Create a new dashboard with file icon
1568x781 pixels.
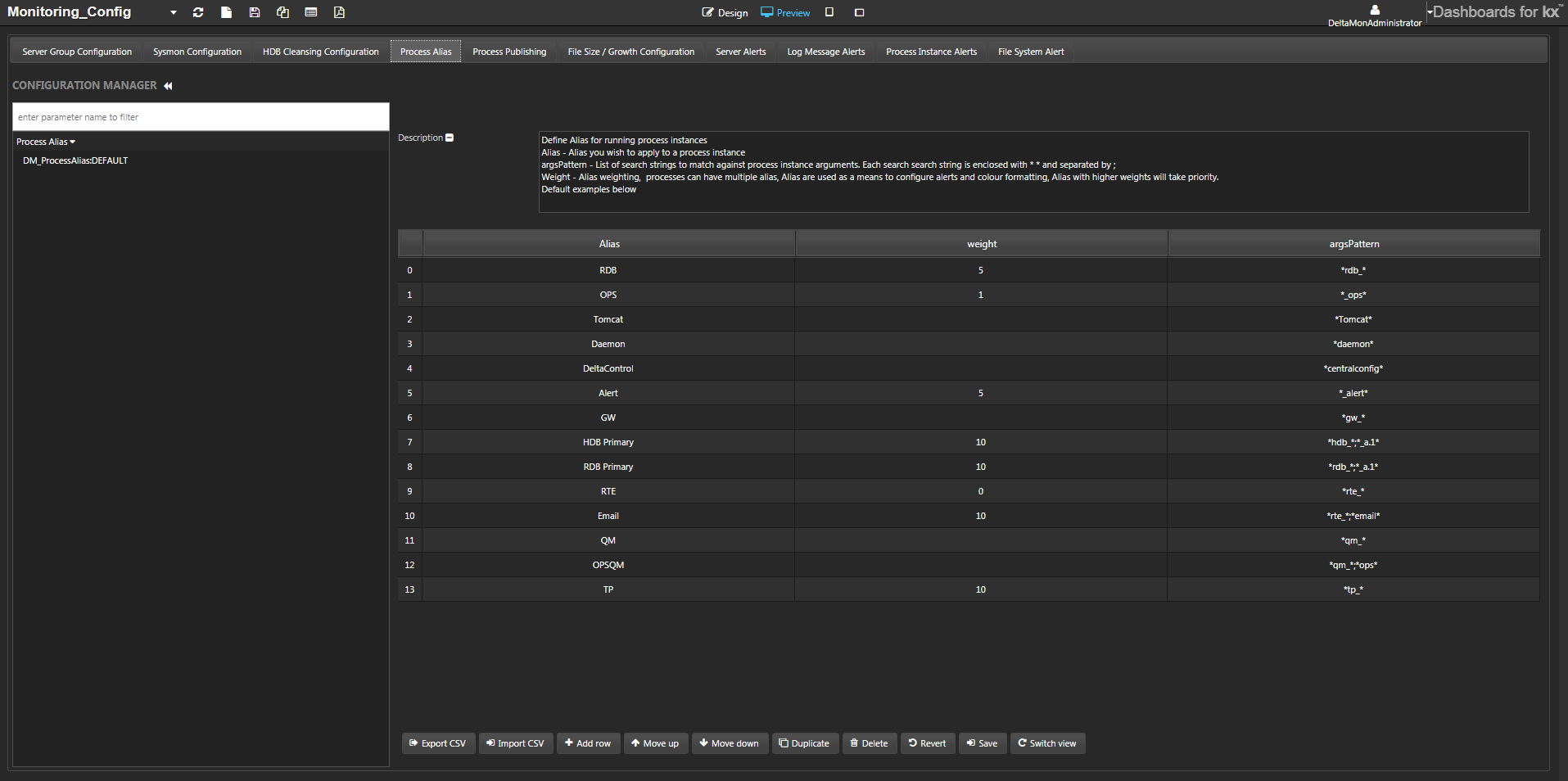(227, 12)
